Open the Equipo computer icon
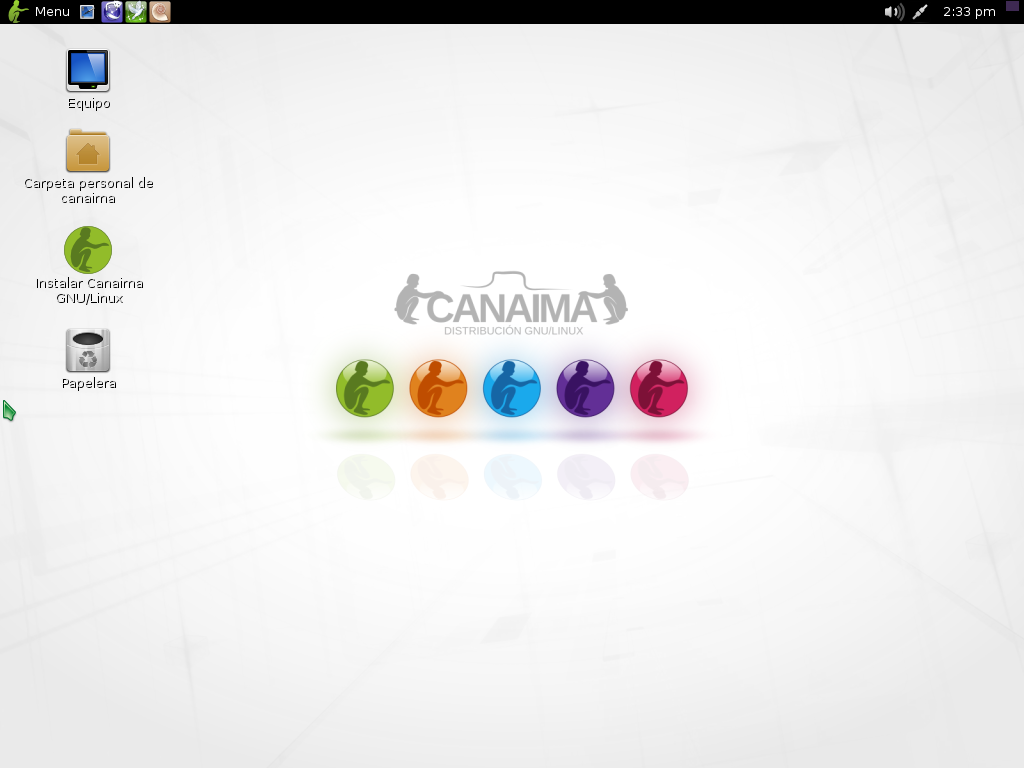This screenshot has height=768, width=1024. click(x=88, y=70)
